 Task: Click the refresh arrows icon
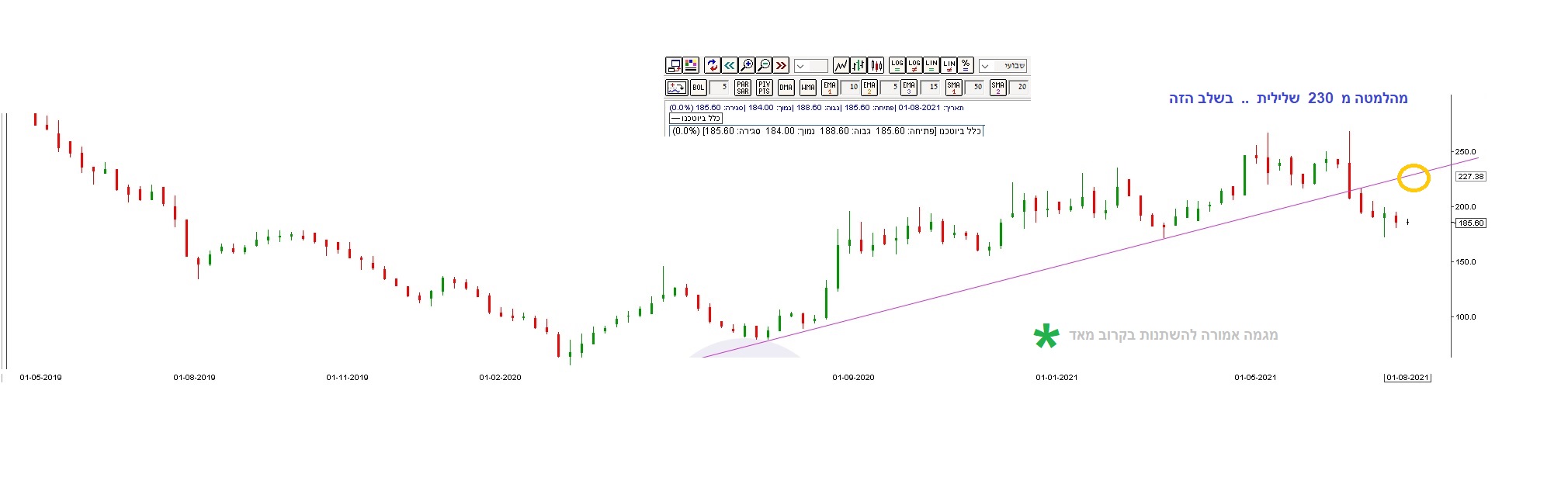point(713,65)
